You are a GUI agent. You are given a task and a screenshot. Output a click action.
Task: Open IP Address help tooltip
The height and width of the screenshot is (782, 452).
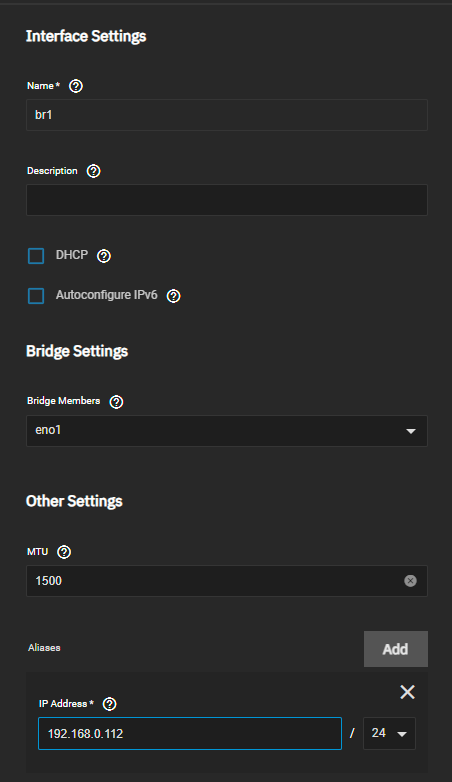[109, 704]
